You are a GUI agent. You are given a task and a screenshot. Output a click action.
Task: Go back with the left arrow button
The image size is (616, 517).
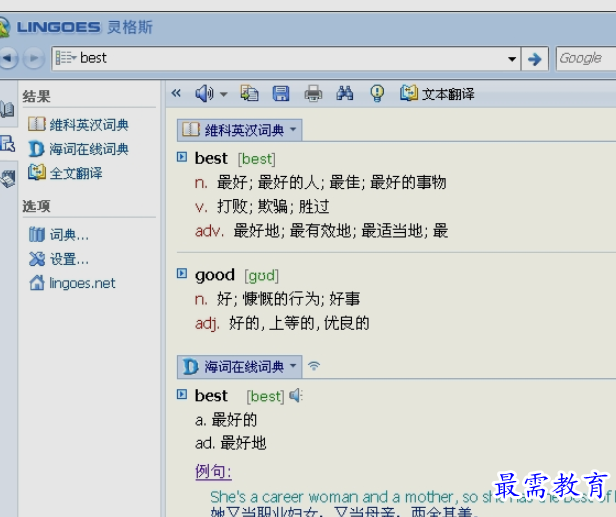[x=8, y=59]
